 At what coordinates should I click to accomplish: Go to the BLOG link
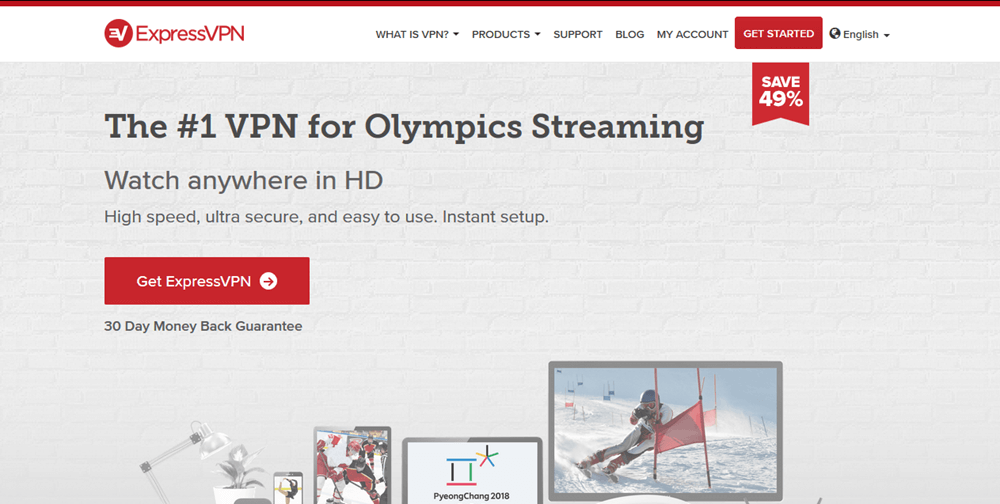[x=629, y=34]
